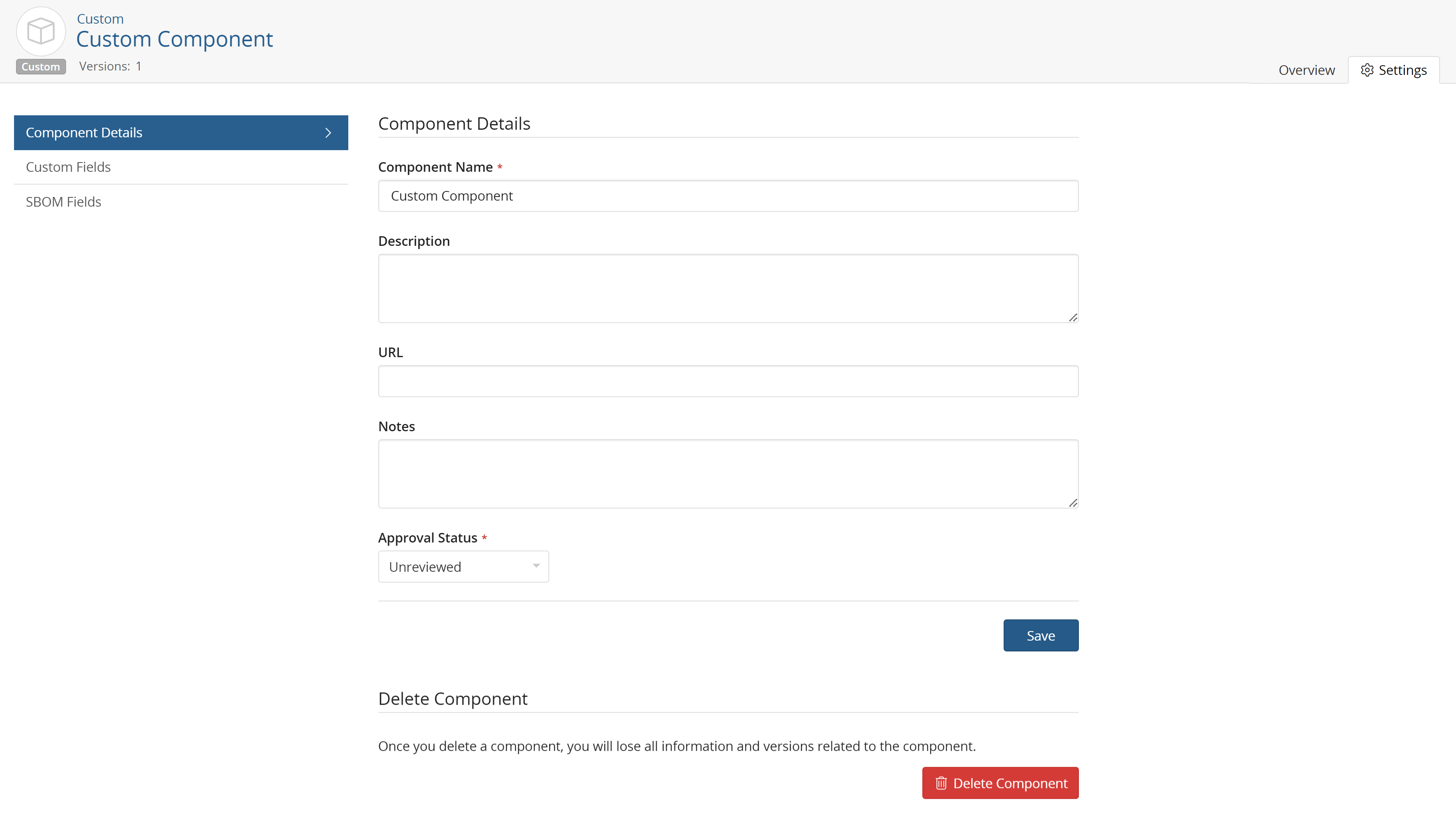Click the Save button
The image size is (1456, 826).
[1040, 635]
